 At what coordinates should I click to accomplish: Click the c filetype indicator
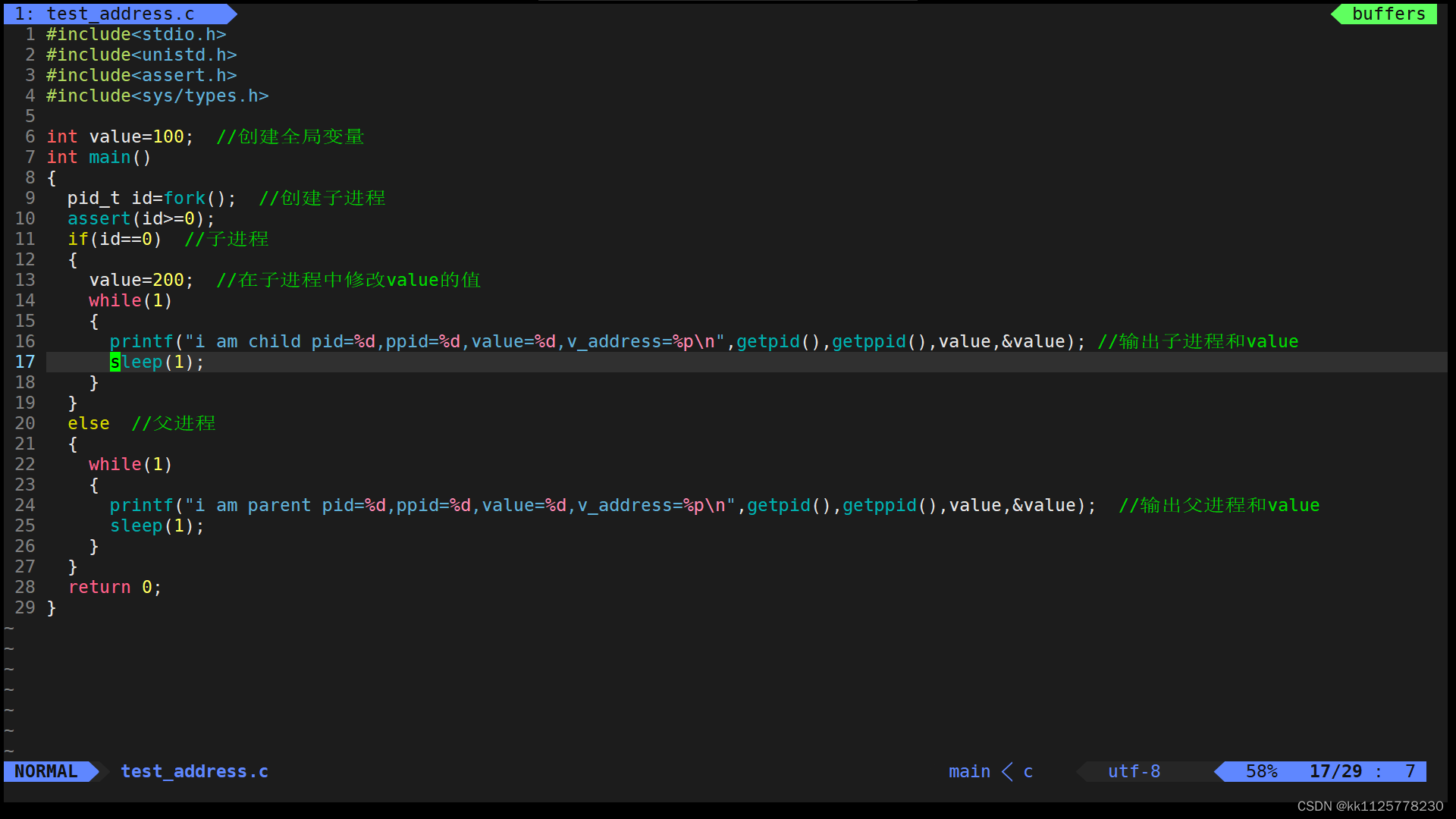(x=1028, y=771)
